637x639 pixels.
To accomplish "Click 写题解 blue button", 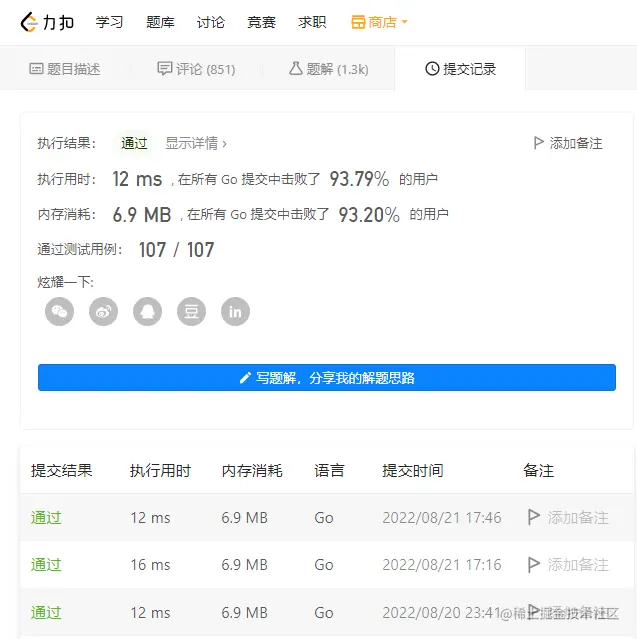I will (327, 378).
